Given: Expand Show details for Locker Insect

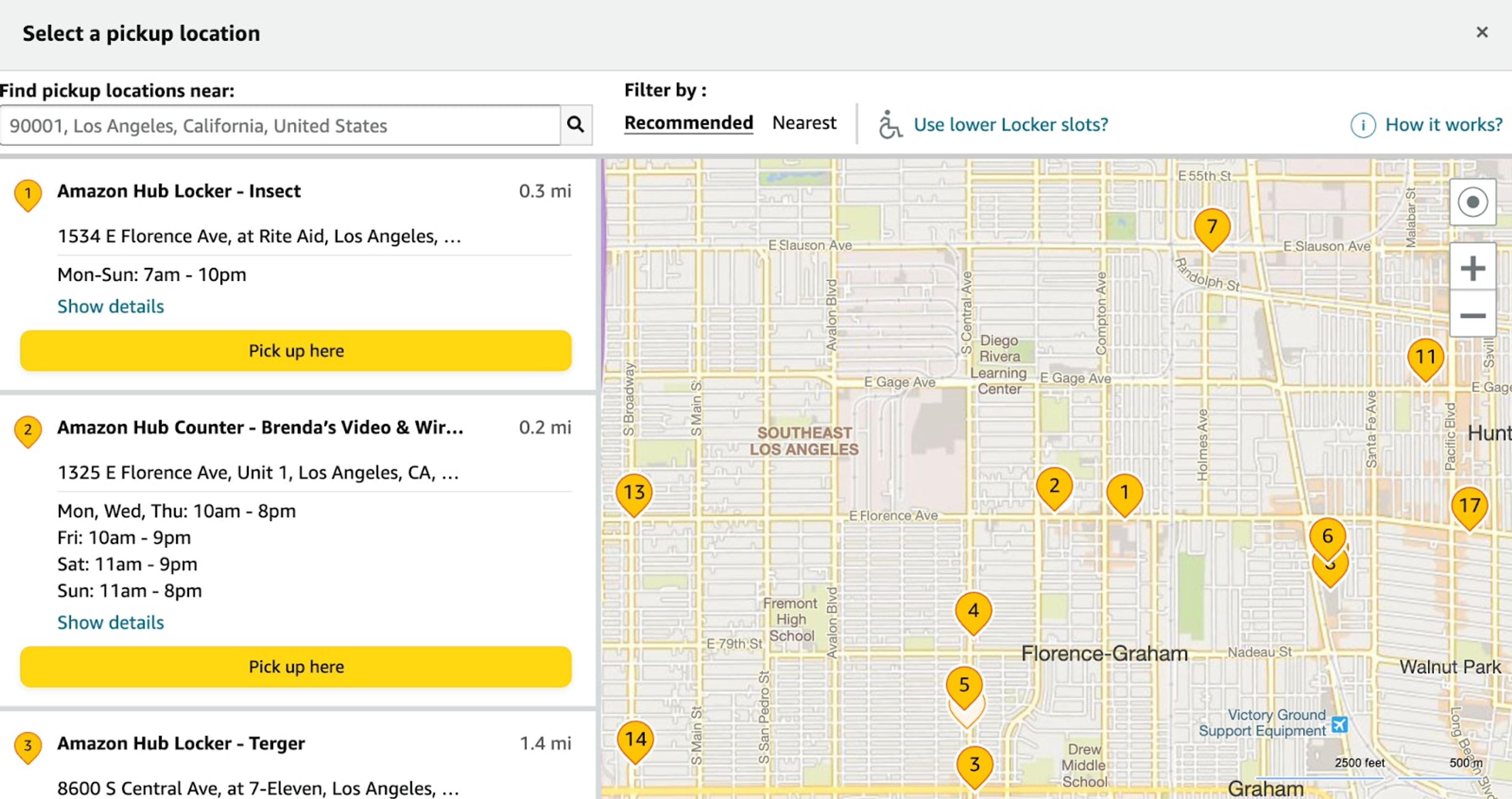Looking at the screenshot, I should 110,306.
